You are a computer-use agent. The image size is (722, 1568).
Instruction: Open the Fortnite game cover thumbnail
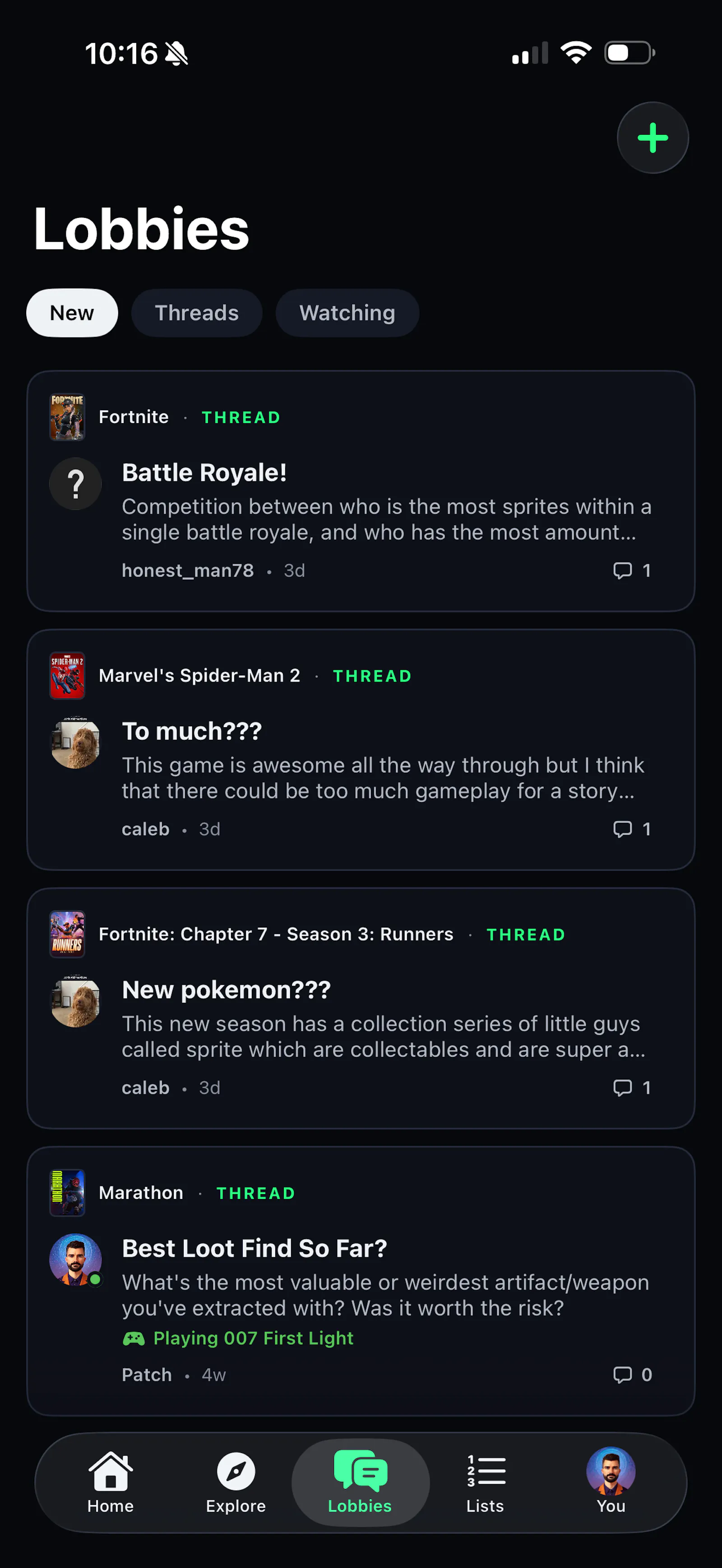pyautogui.click(x=67, y=417)
